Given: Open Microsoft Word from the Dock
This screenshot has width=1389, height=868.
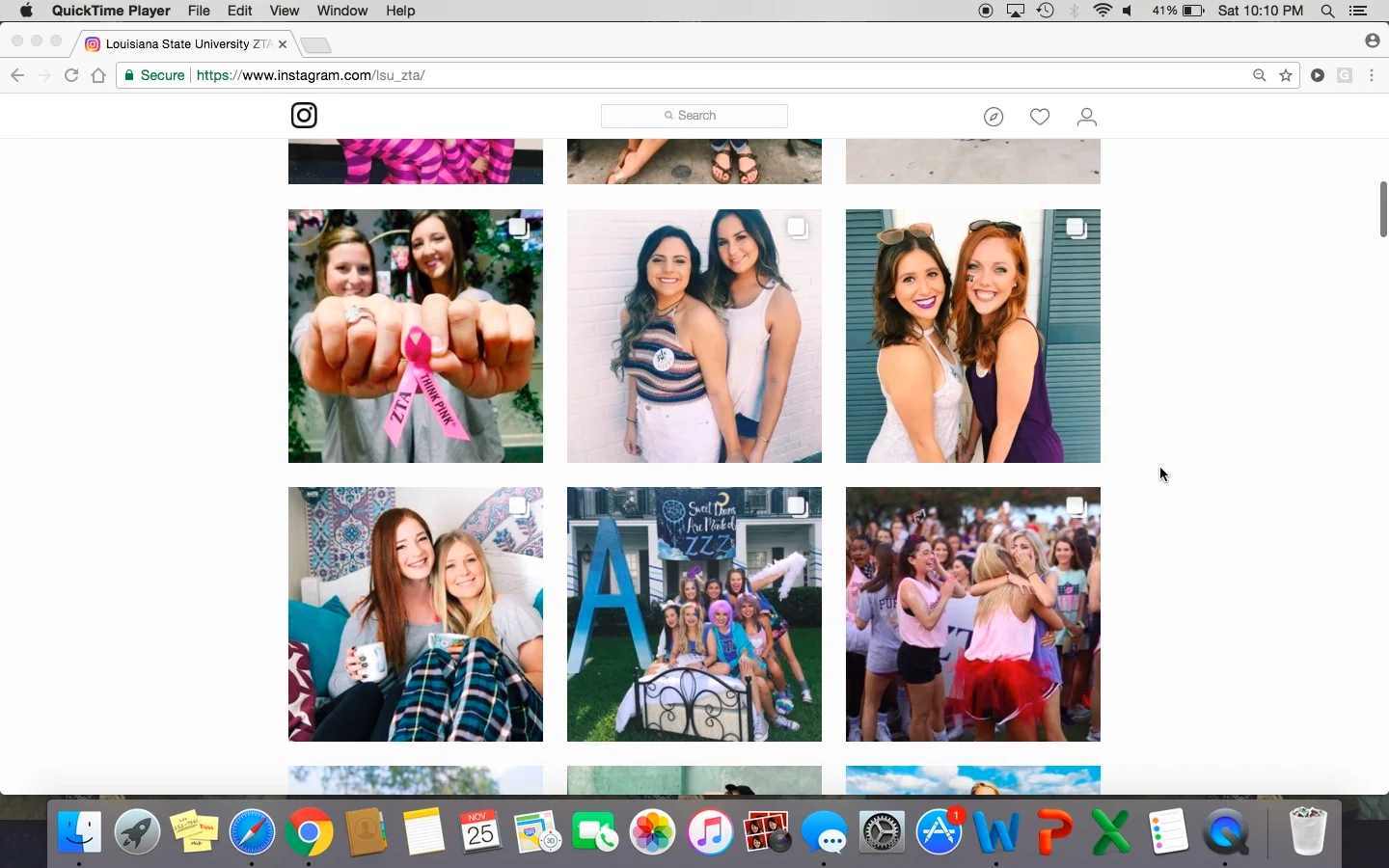Looking at the screenshot, I should 996,831.
